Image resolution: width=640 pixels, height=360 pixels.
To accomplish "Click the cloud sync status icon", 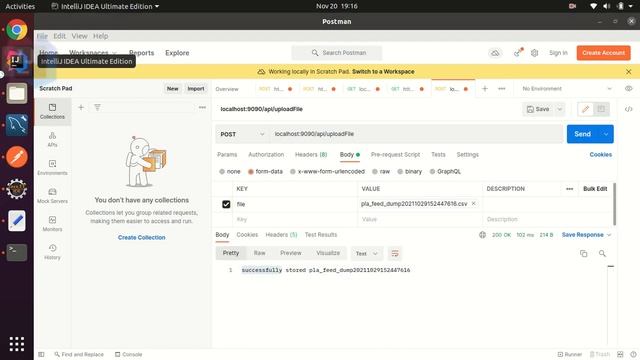I will tap(495, 53).
